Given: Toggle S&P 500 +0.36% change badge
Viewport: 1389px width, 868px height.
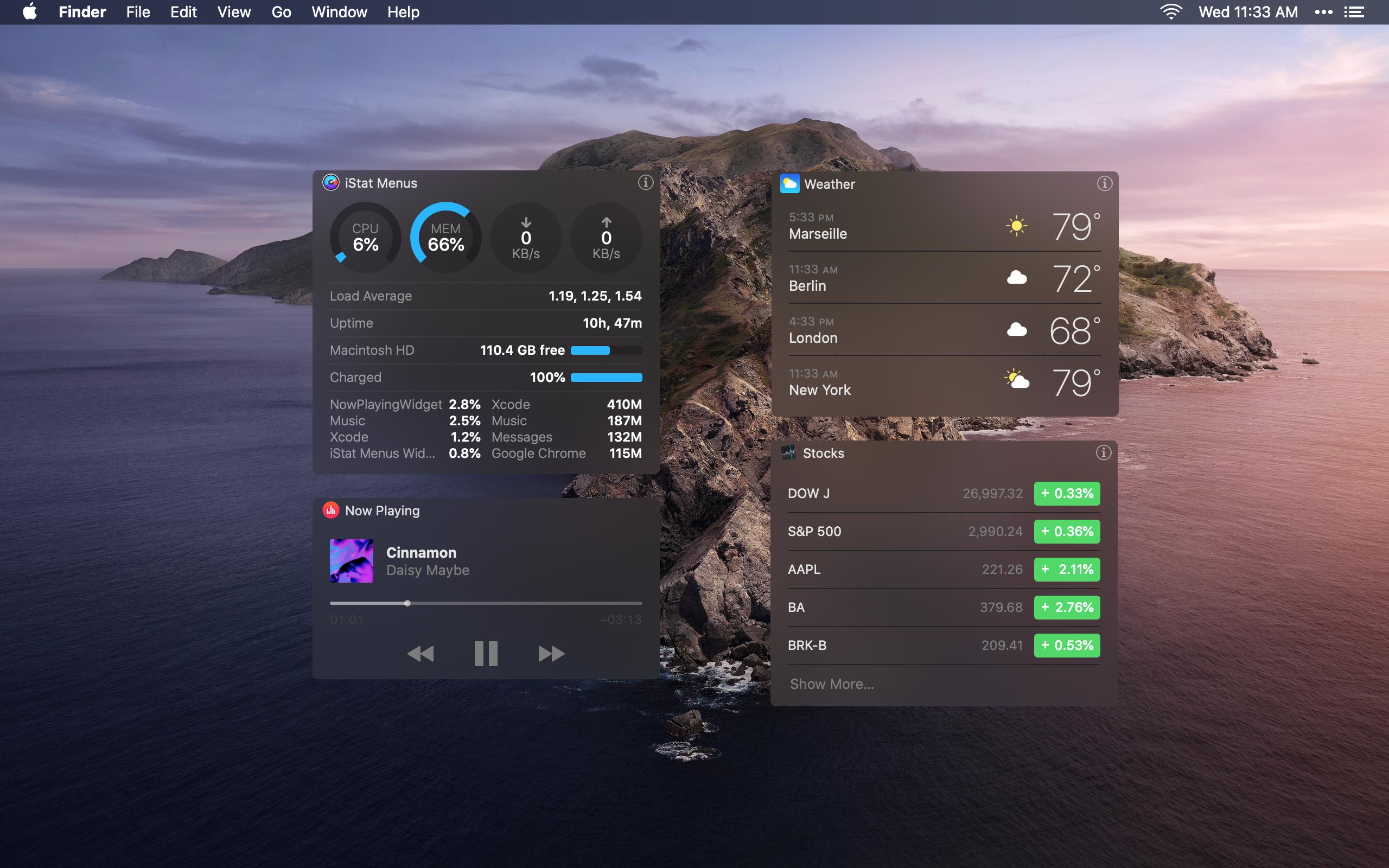Looking at the screenshot, I should tap(1067, 532).
